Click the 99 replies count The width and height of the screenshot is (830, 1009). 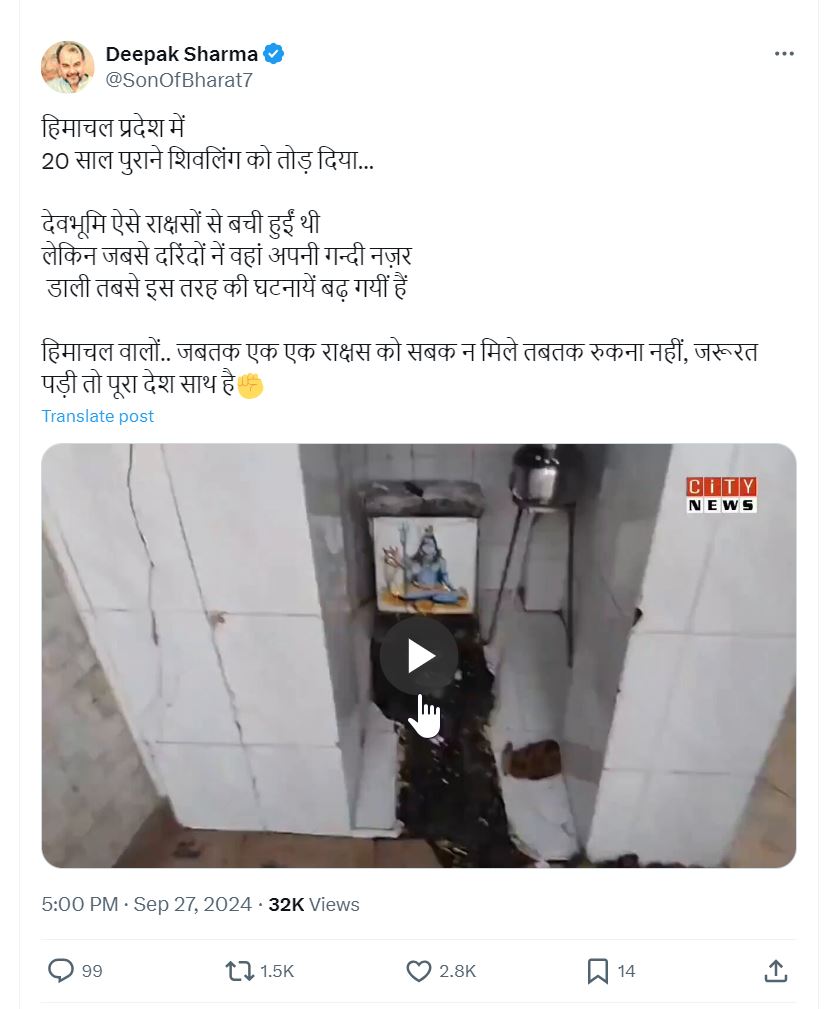click(x=92, y=971)
